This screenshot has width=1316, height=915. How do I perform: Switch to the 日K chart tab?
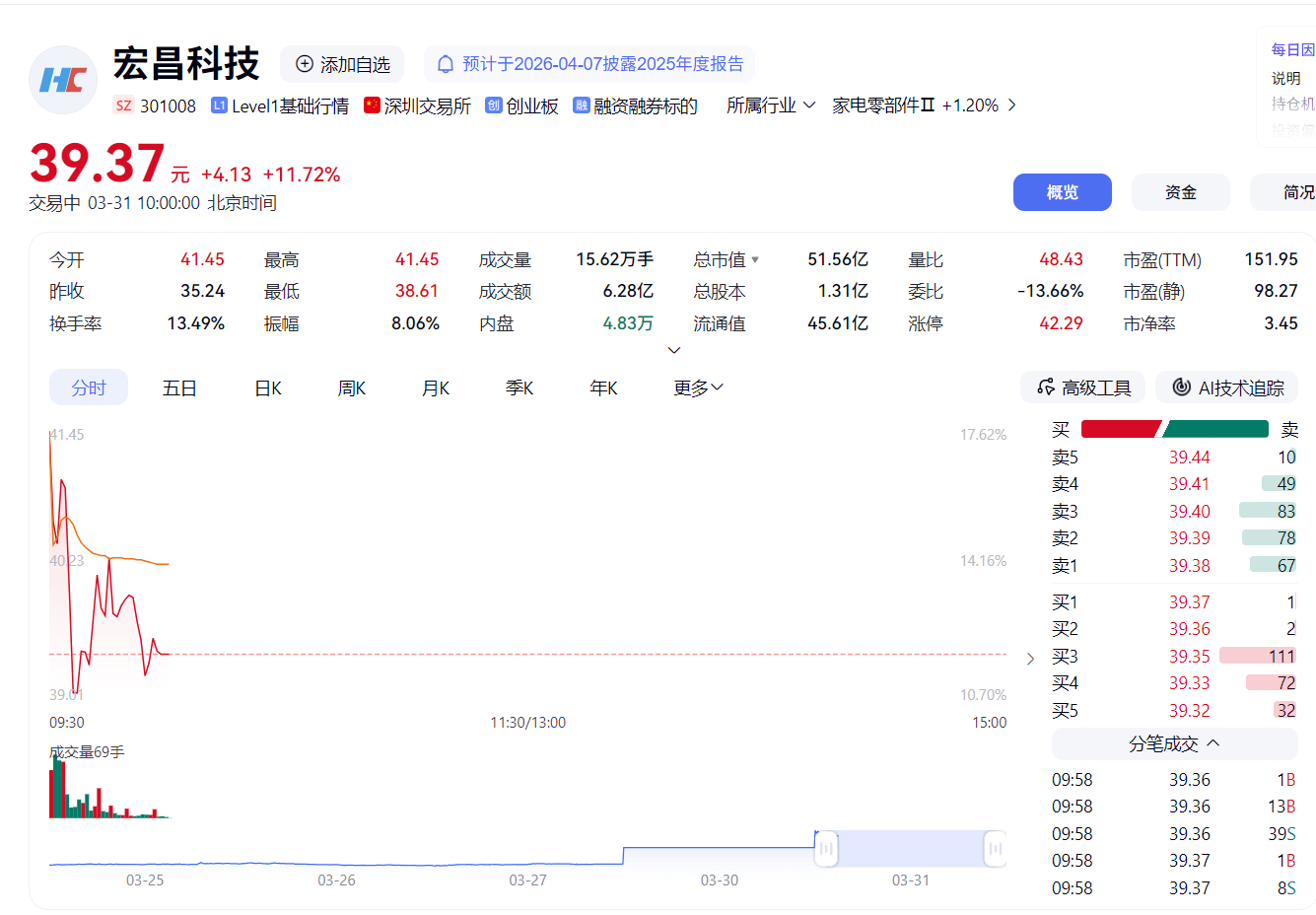tap(268, 387)
